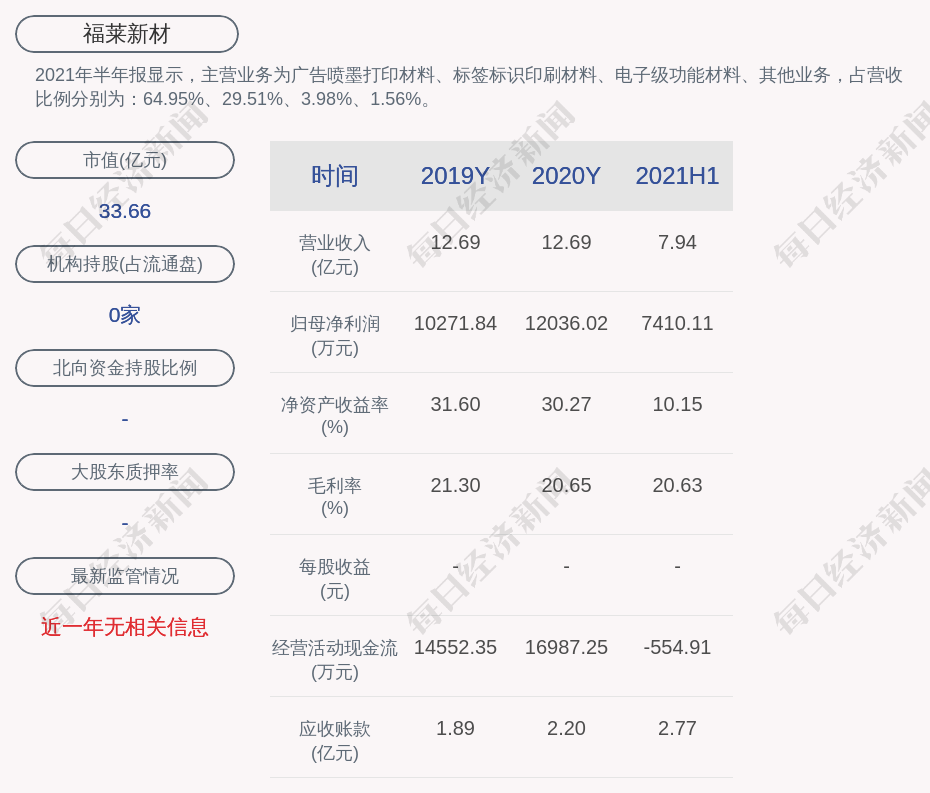Viewport: 930px width, 793px height.
Task: Click the cash flow value -554.91
Action: click(677, 647)
